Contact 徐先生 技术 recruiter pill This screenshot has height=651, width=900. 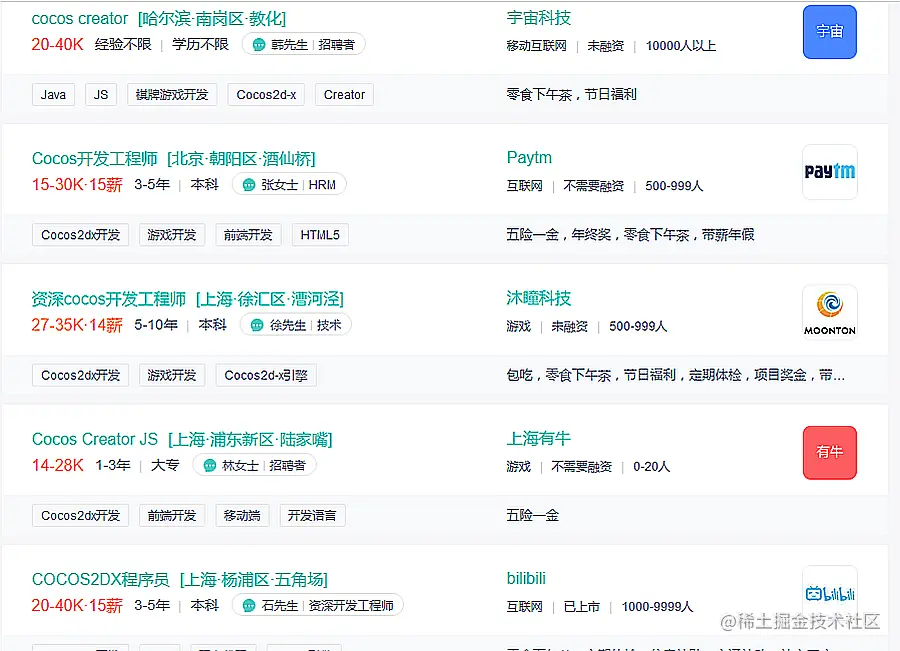[x=296, y=326]
